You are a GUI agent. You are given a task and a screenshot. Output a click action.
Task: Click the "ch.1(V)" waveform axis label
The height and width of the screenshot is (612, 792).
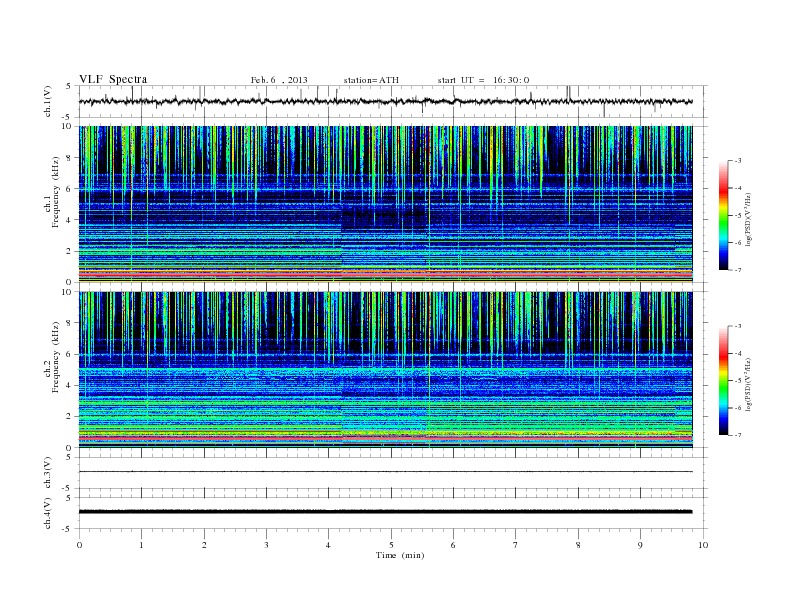coord(48,101)
